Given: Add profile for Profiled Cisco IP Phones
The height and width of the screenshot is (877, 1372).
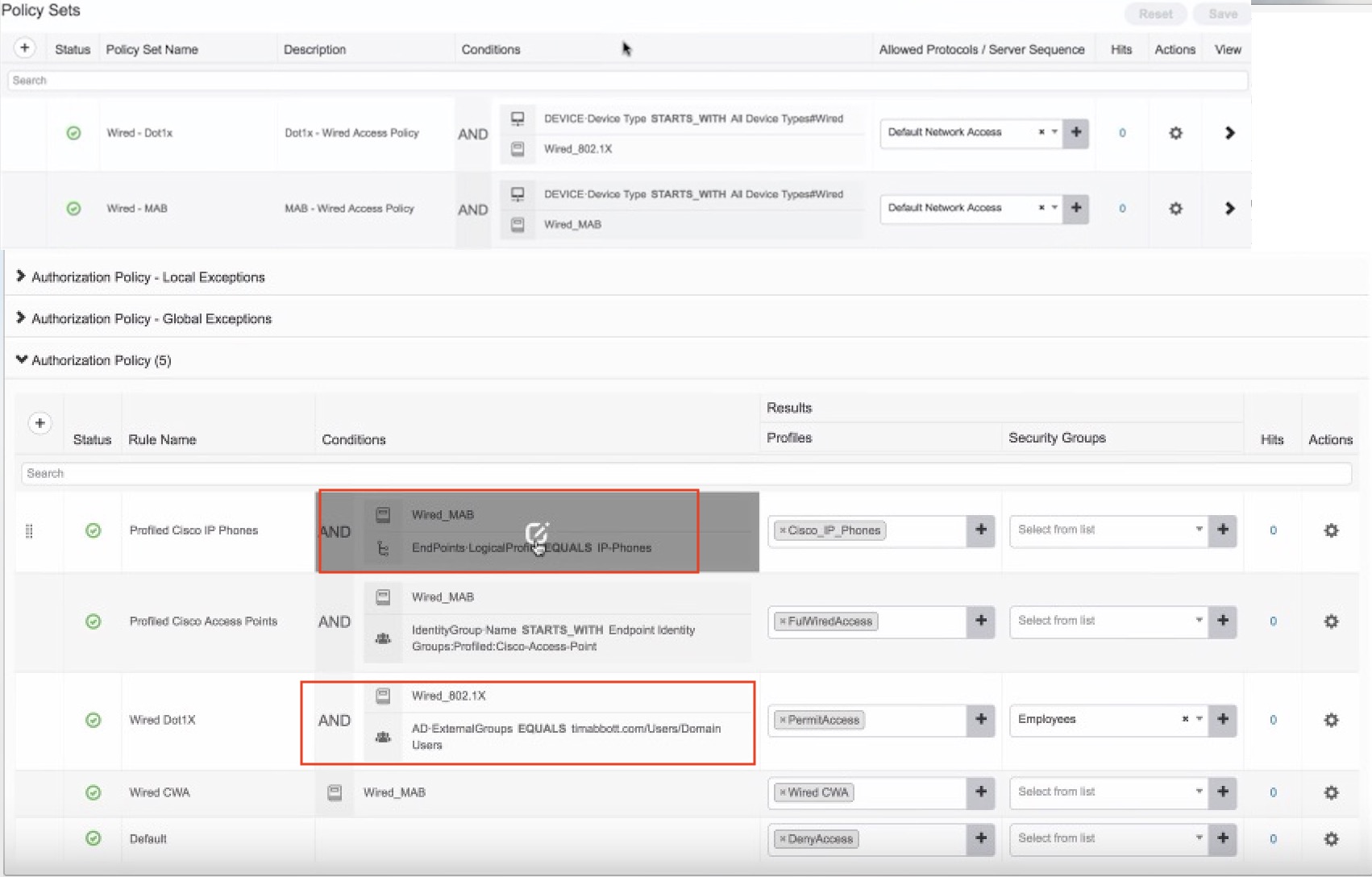Looking at the screenshot, I should click(981, 530).
